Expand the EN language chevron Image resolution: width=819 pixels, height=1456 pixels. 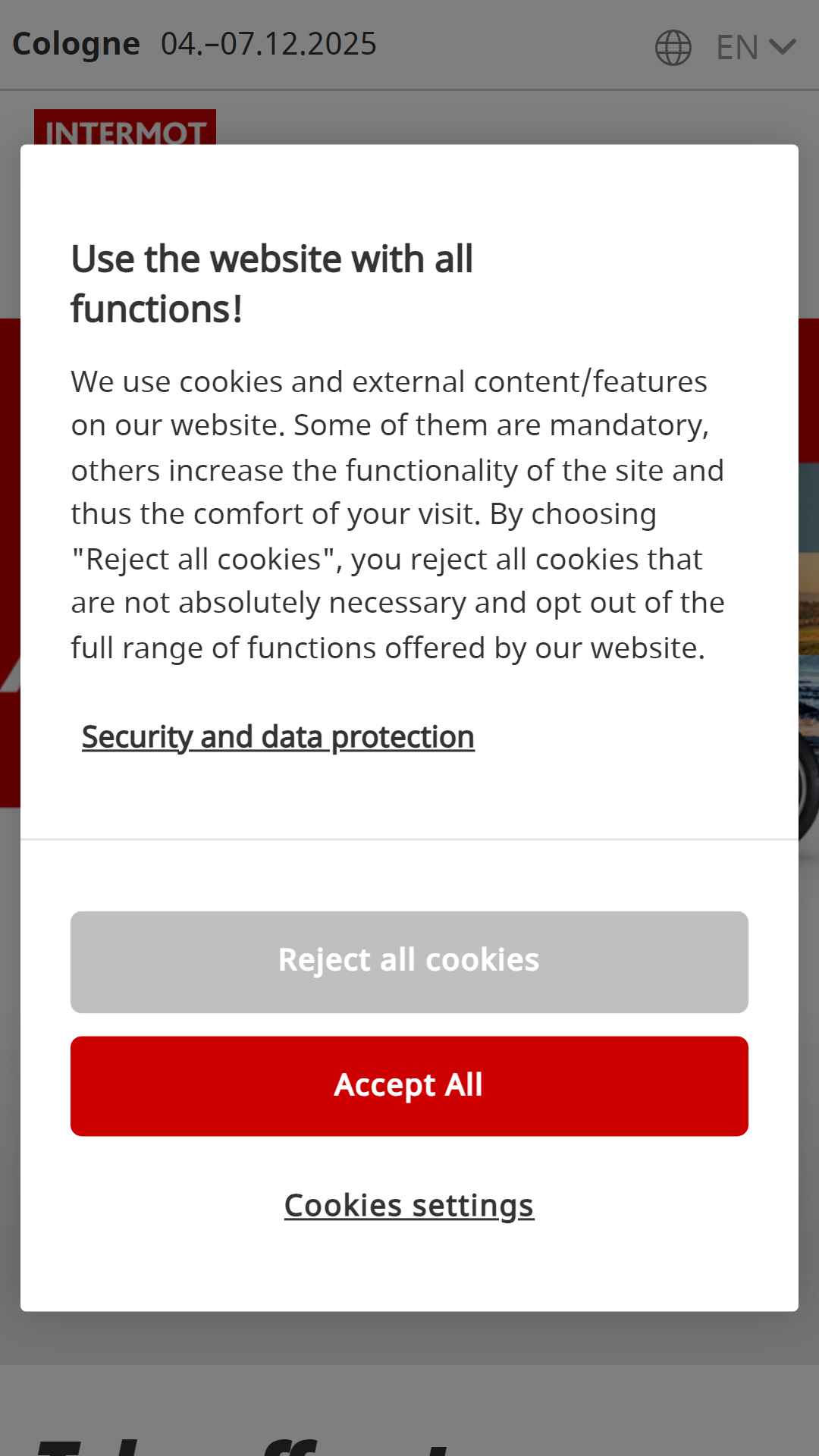pos(782,47)
